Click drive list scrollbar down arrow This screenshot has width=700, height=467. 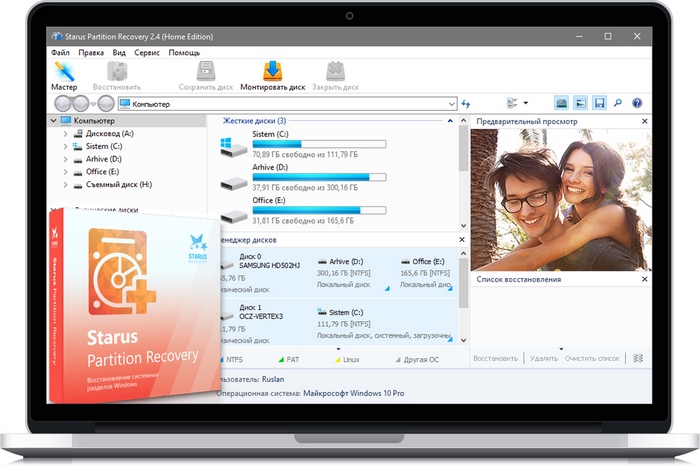click(x=463, y=225)
